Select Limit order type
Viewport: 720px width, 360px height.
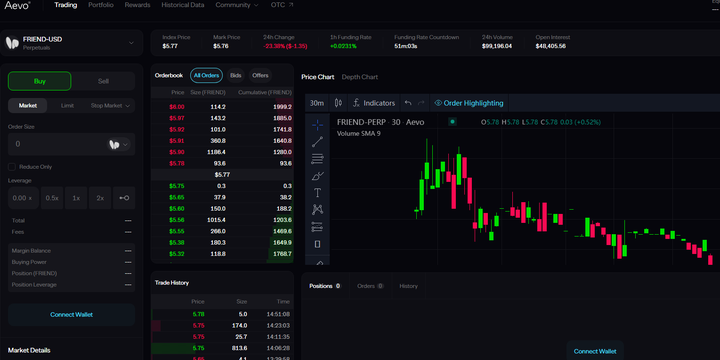click(68, 106)
